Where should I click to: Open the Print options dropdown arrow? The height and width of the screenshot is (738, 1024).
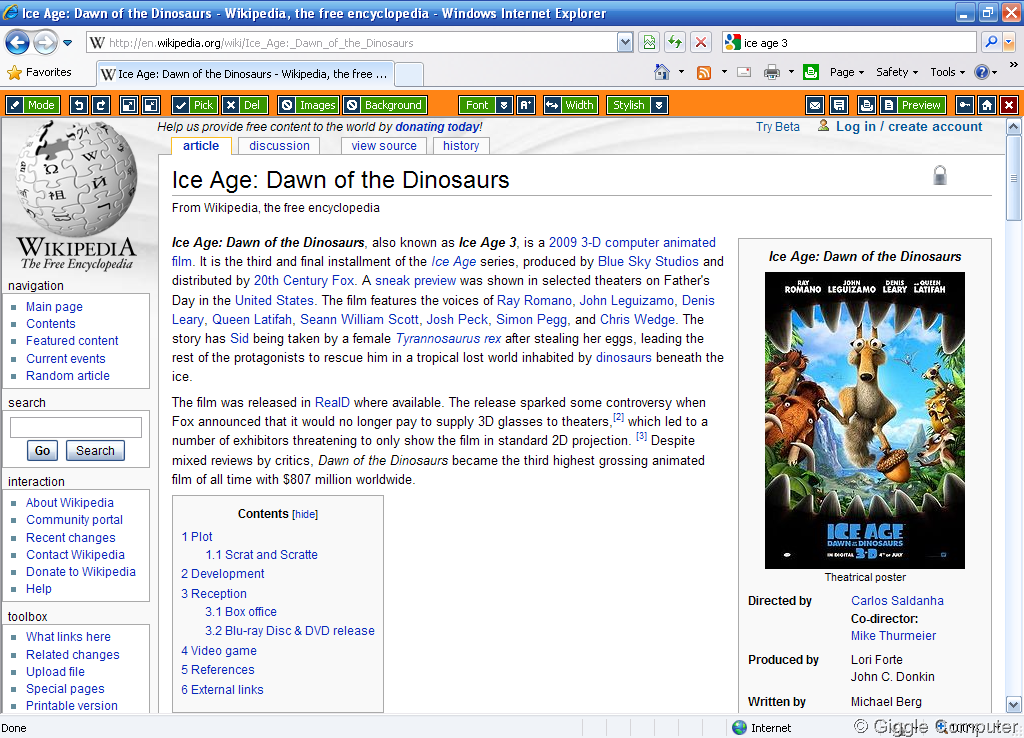[791, 72]
